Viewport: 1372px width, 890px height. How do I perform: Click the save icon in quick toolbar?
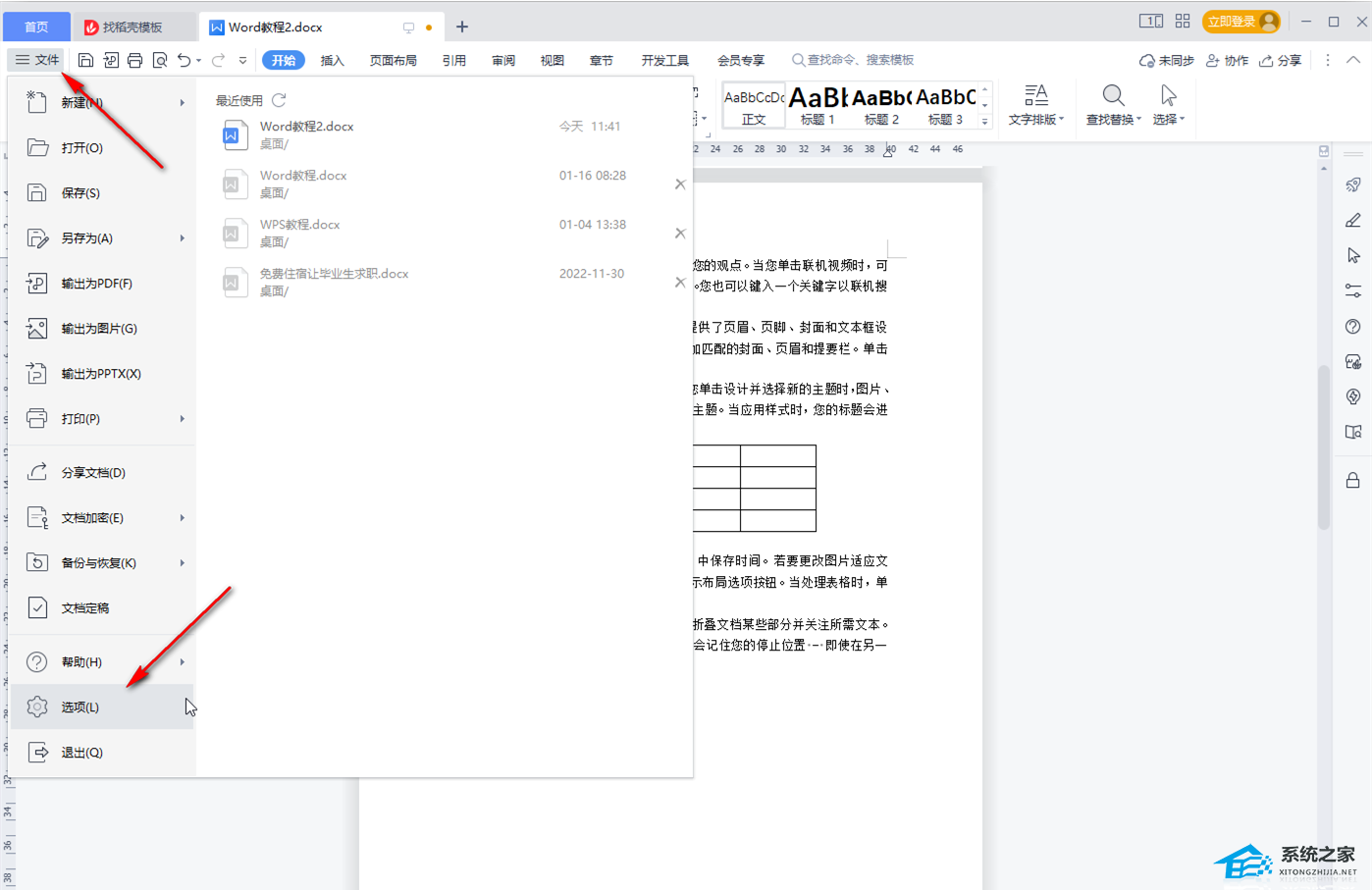tap(85, 60)
